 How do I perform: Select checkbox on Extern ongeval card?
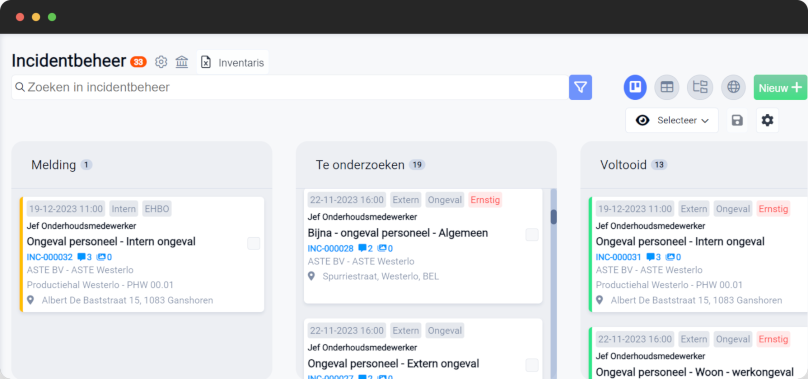[x=532, y=365]
